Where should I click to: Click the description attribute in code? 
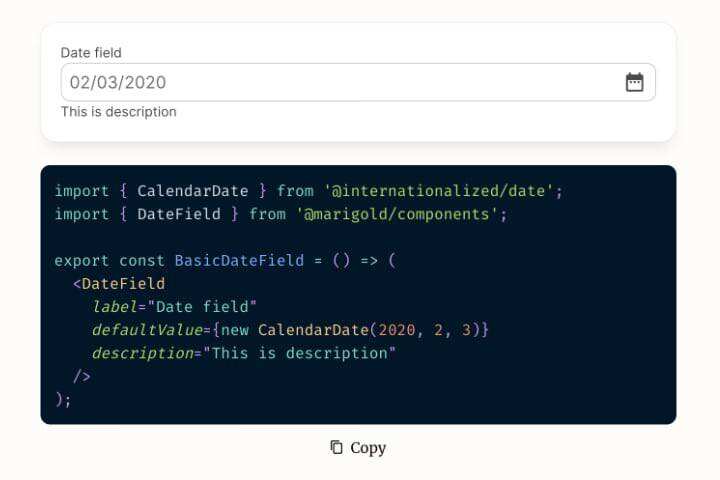pyautogui.click(x=142, y=353)
